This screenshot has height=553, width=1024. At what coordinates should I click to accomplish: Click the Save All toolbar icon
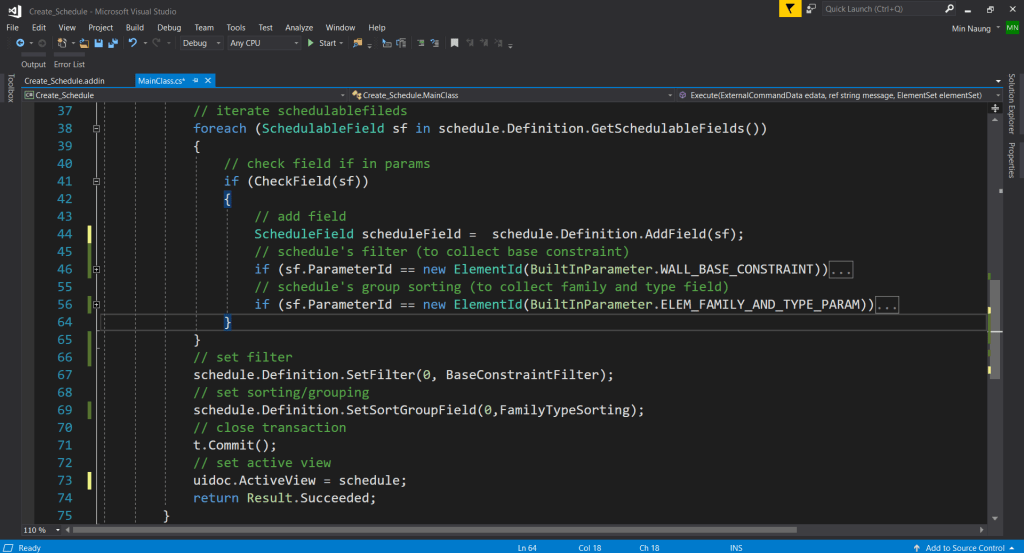click(x=112, y=43)
